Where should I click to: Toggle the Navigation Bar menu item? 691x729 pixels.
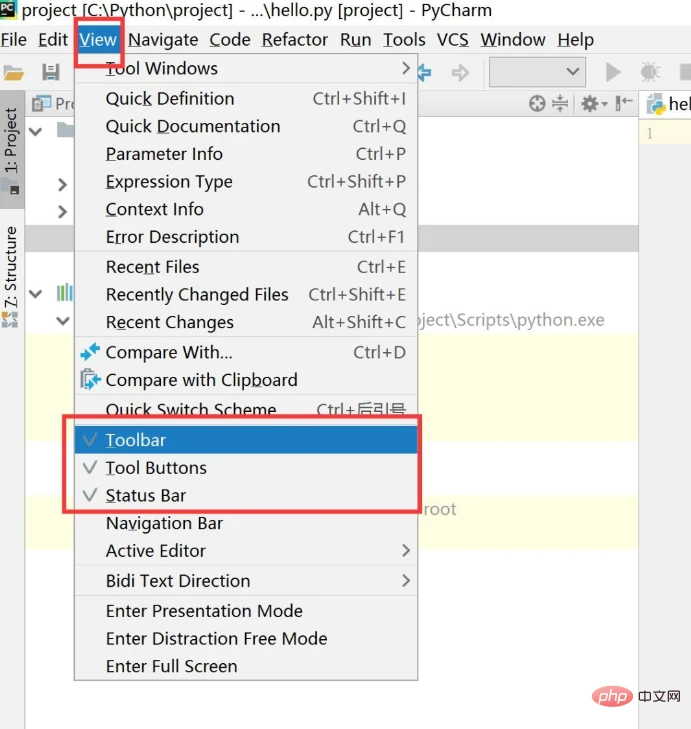246,523
